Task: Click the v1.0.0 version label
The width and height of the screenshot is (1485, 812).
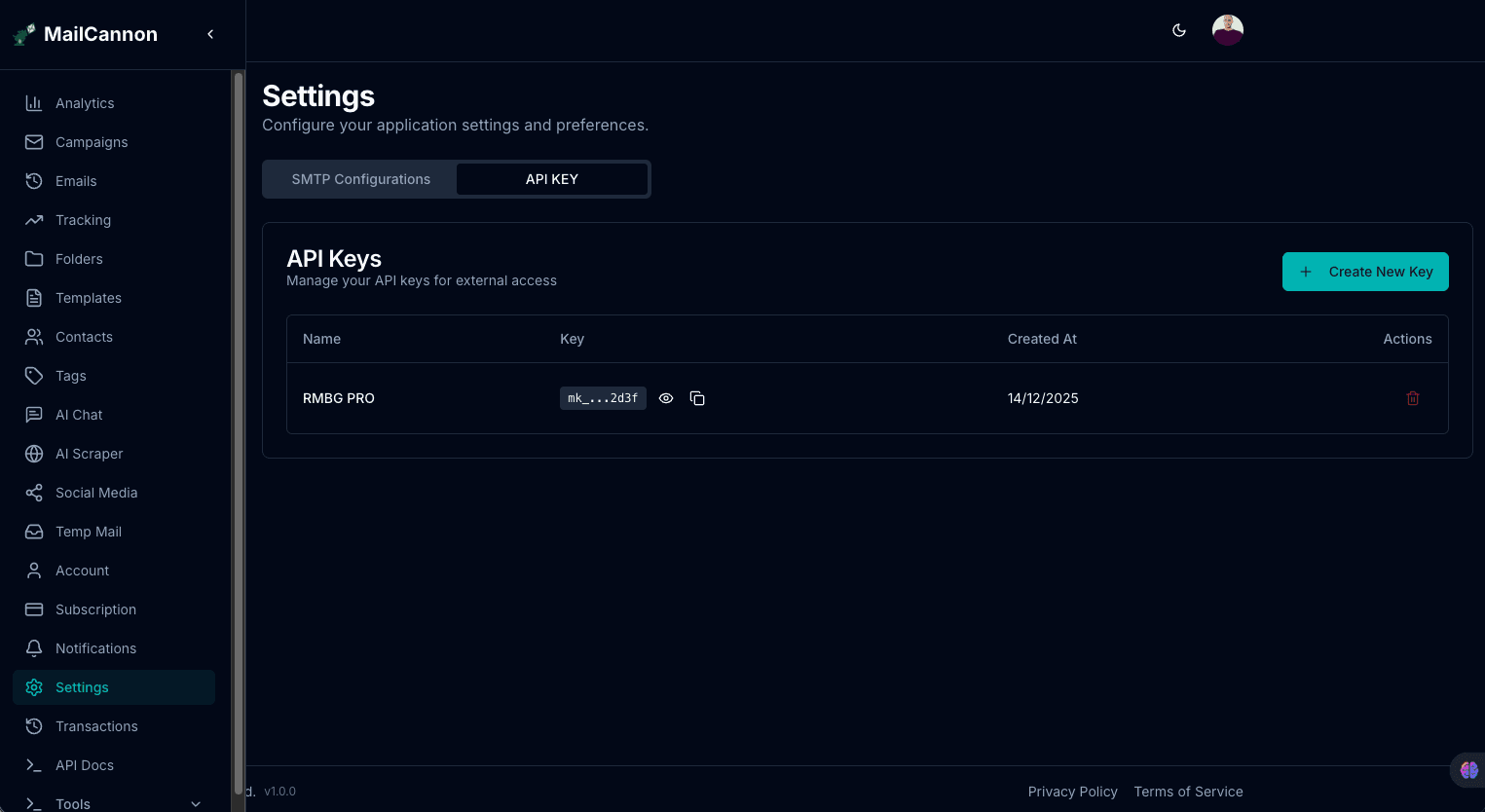Action: point(279,792)
